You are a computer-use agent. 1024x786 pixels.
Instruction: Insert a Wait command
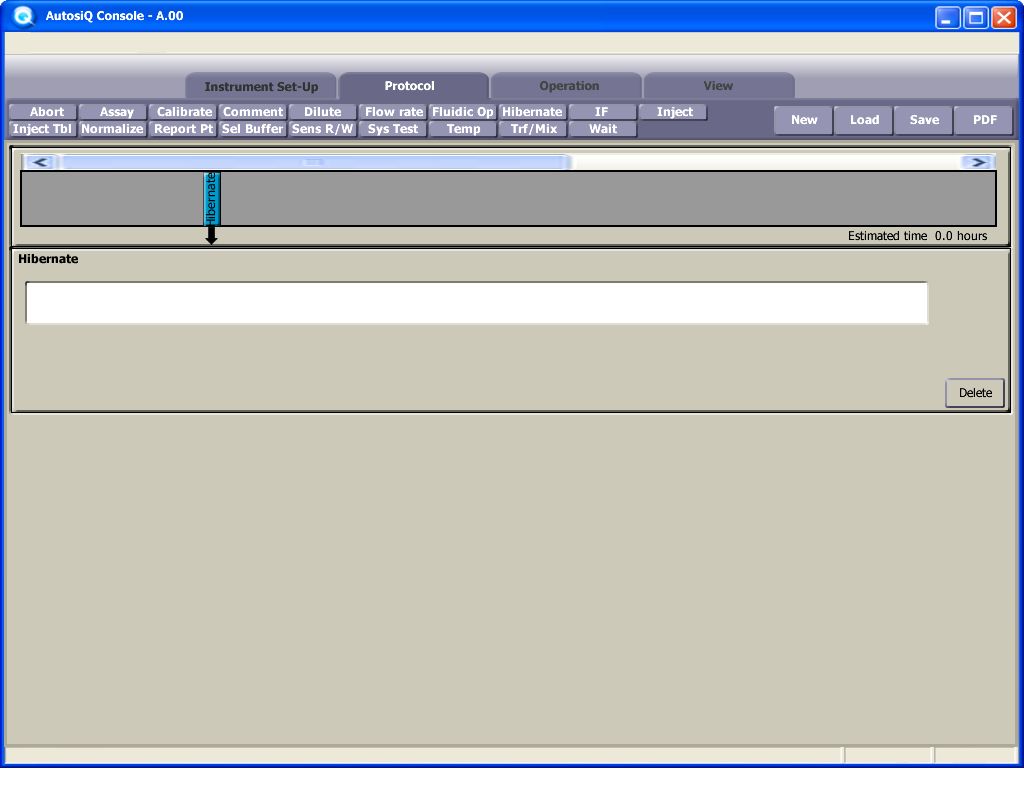602,129
